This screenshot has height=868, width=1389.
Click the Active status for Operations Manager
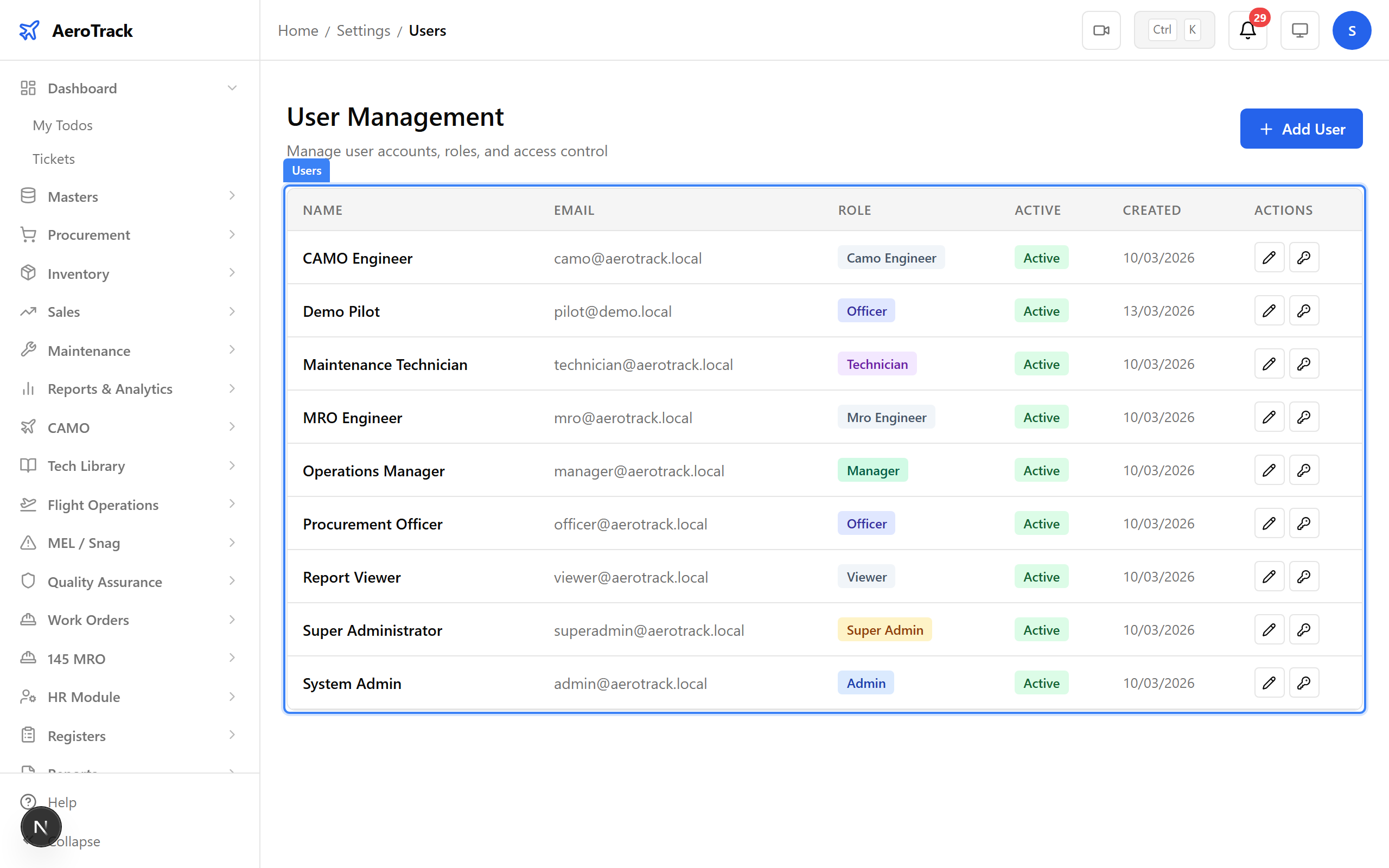click(1041, 470)
